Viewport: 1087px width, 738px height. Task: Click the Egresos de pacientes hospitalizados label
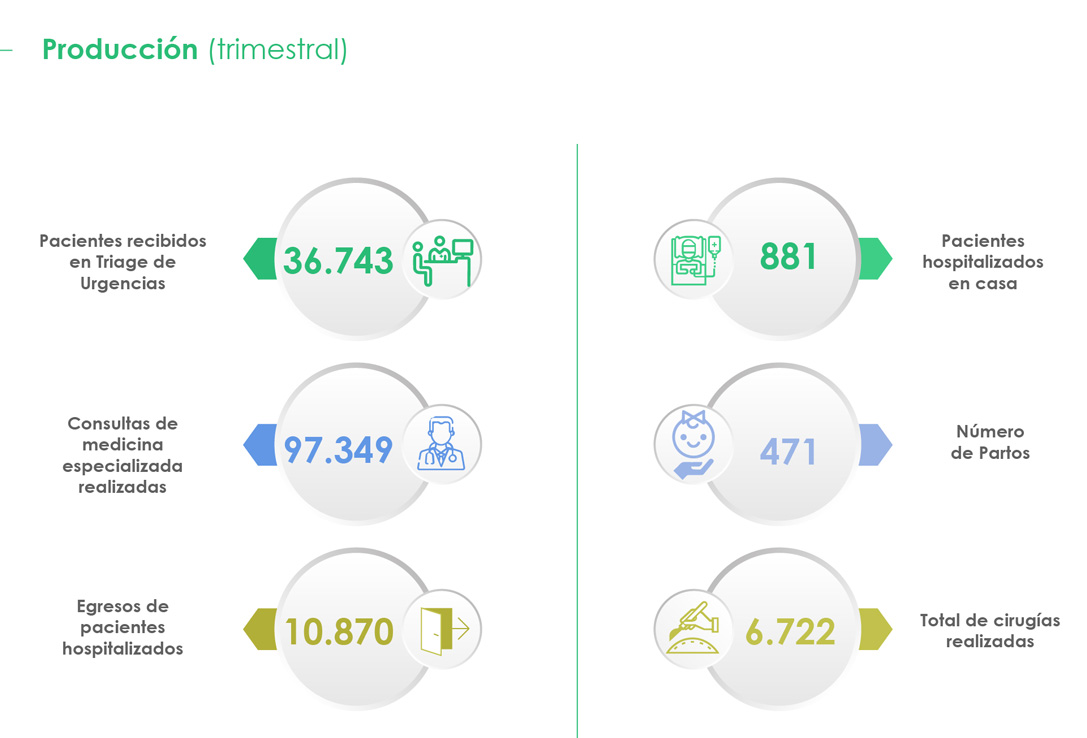coord(123,627)
